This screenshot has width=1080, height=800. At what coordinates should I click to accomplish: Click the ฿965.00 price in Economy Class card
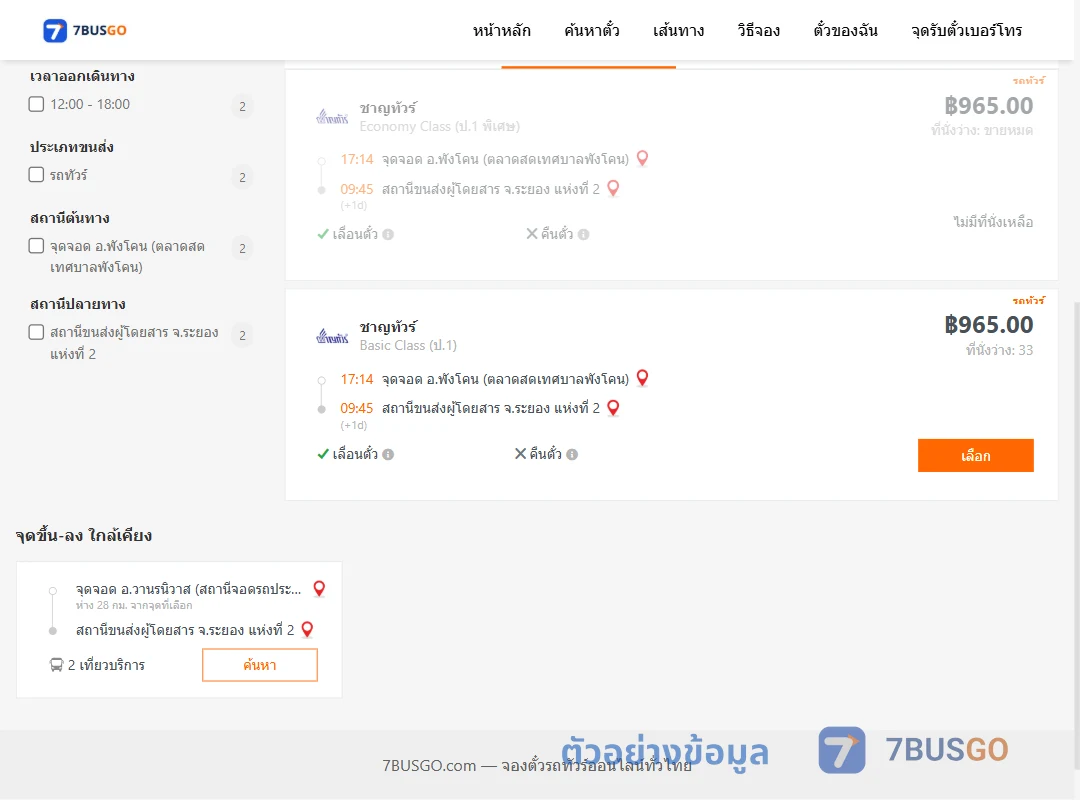click(x=988, y=105)
